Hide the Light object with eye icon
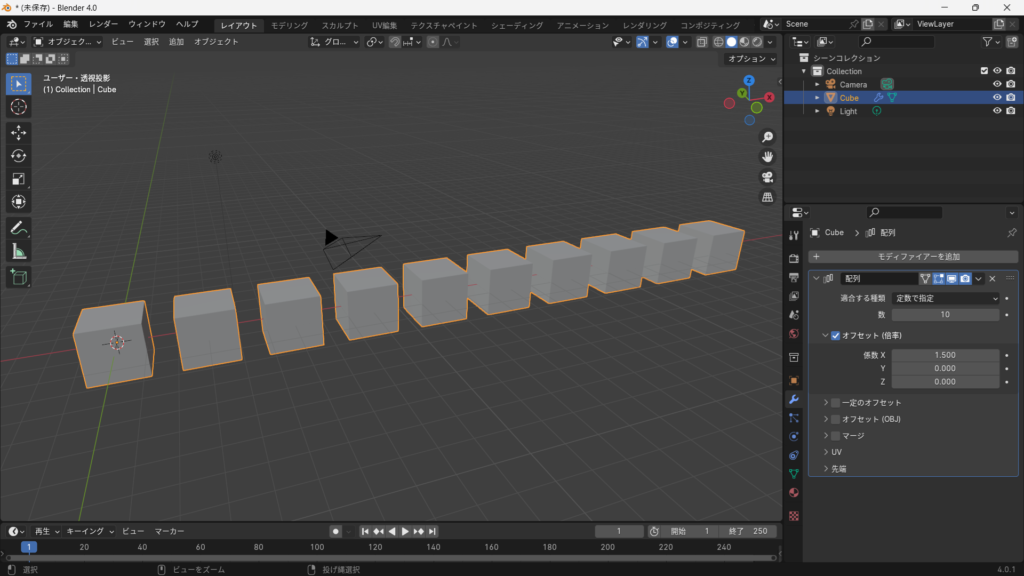 pos(996,111)
